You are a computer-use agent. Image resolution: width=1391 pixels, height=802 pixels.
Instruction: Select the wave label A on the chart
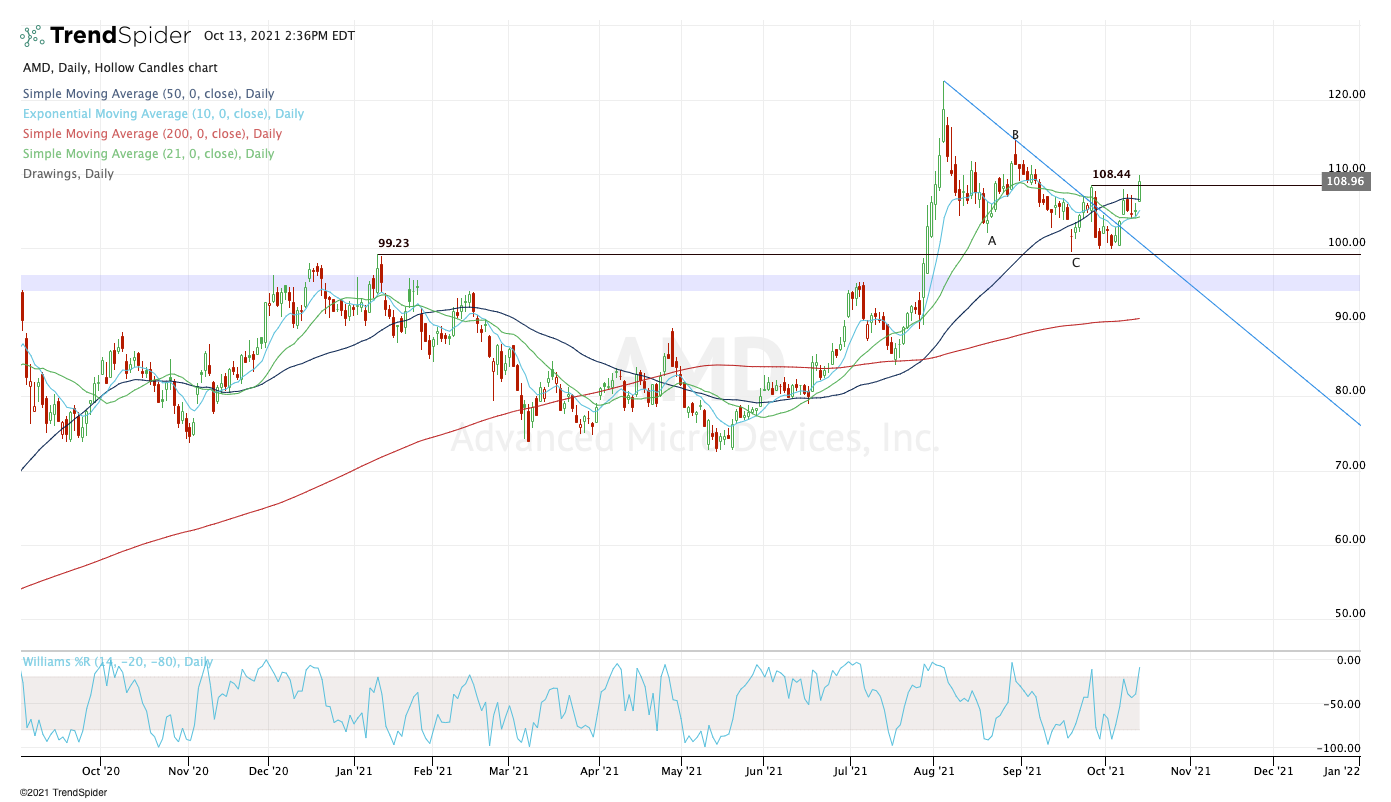(992, 241)
